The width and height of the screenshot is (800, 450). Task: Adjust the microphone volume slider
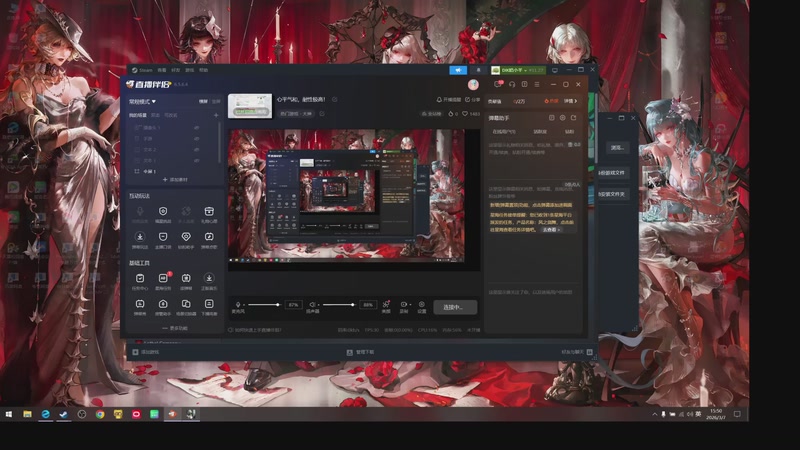point(264,305)
